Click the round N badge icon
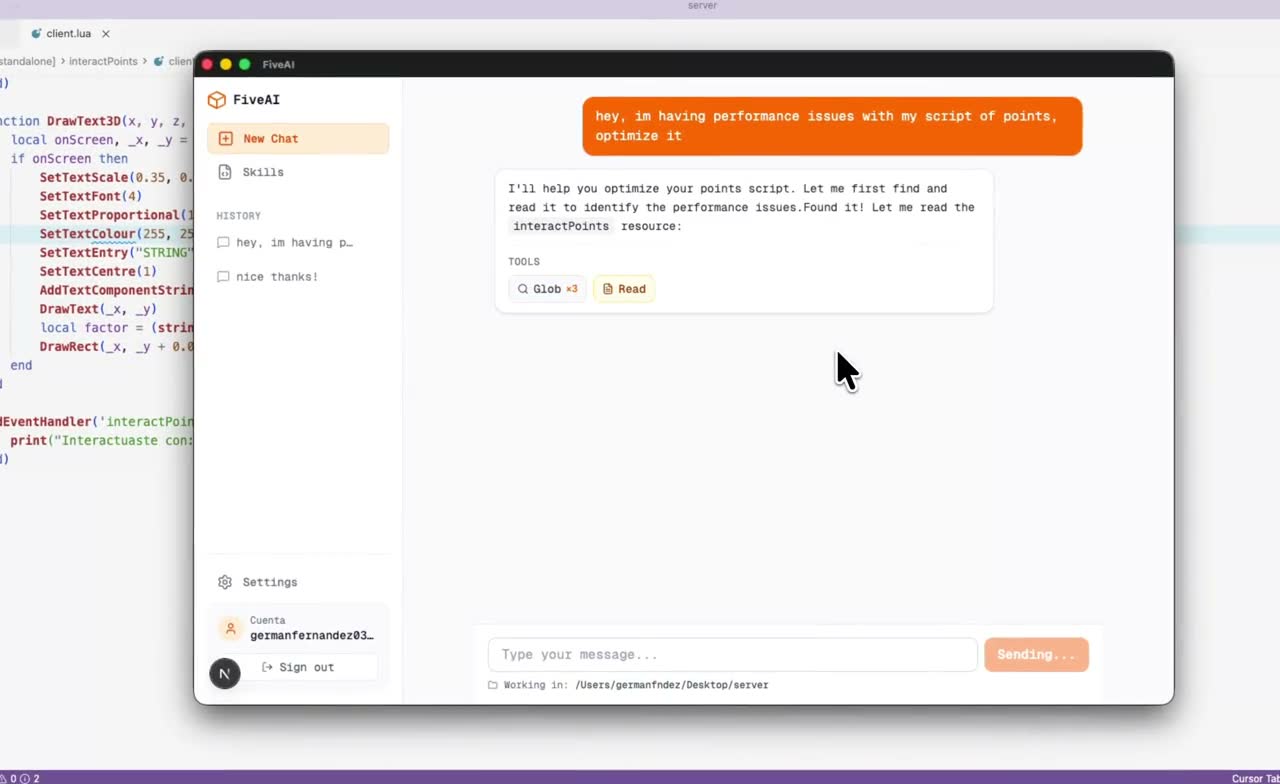This screenshot has width=1280, height=784. point(225,673)
